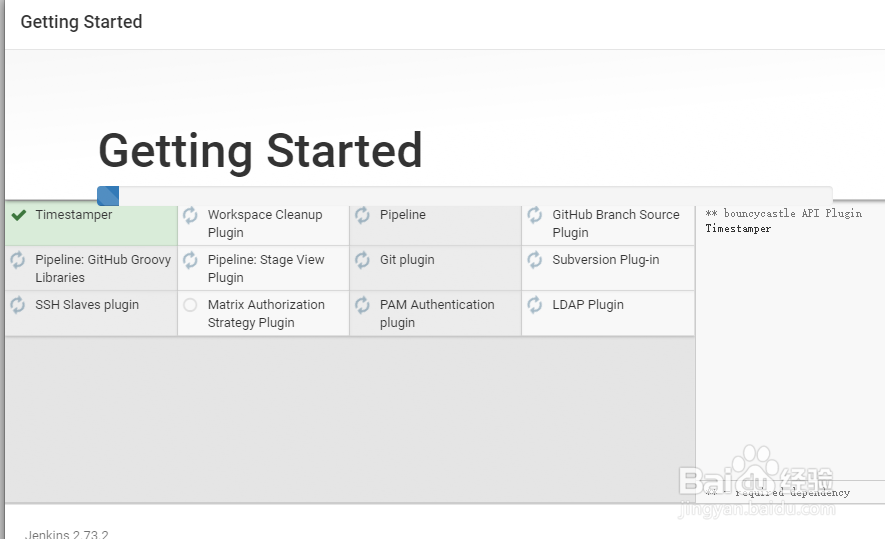The height and width of the screenshot is (539, 885).
Task: Click the spinner icon for SSH Slaves plugin
Action: [x=17, y=305]
